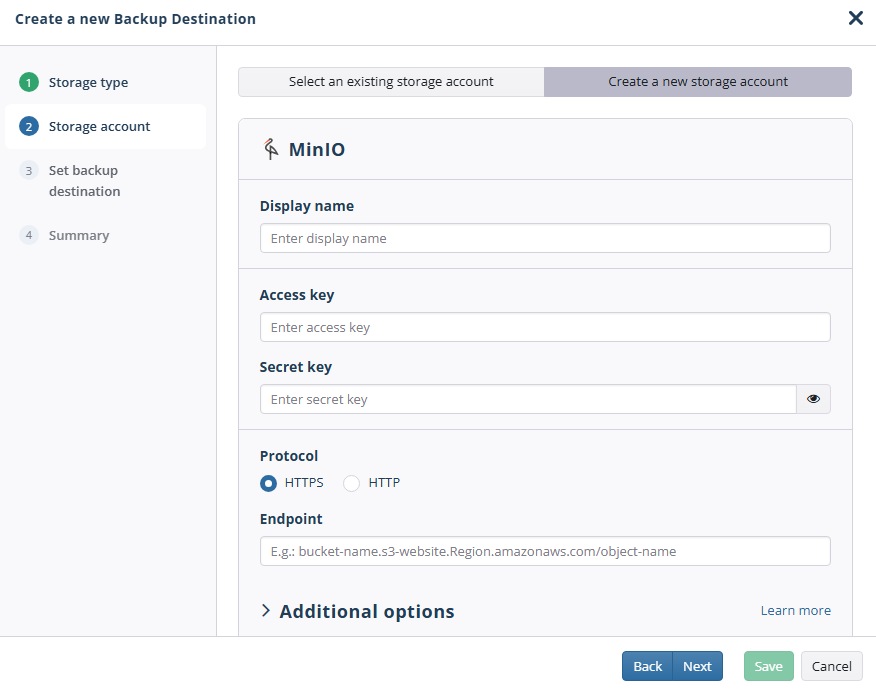
Task: Switch to Select an existing storage account tab
Action: point(391,82)
